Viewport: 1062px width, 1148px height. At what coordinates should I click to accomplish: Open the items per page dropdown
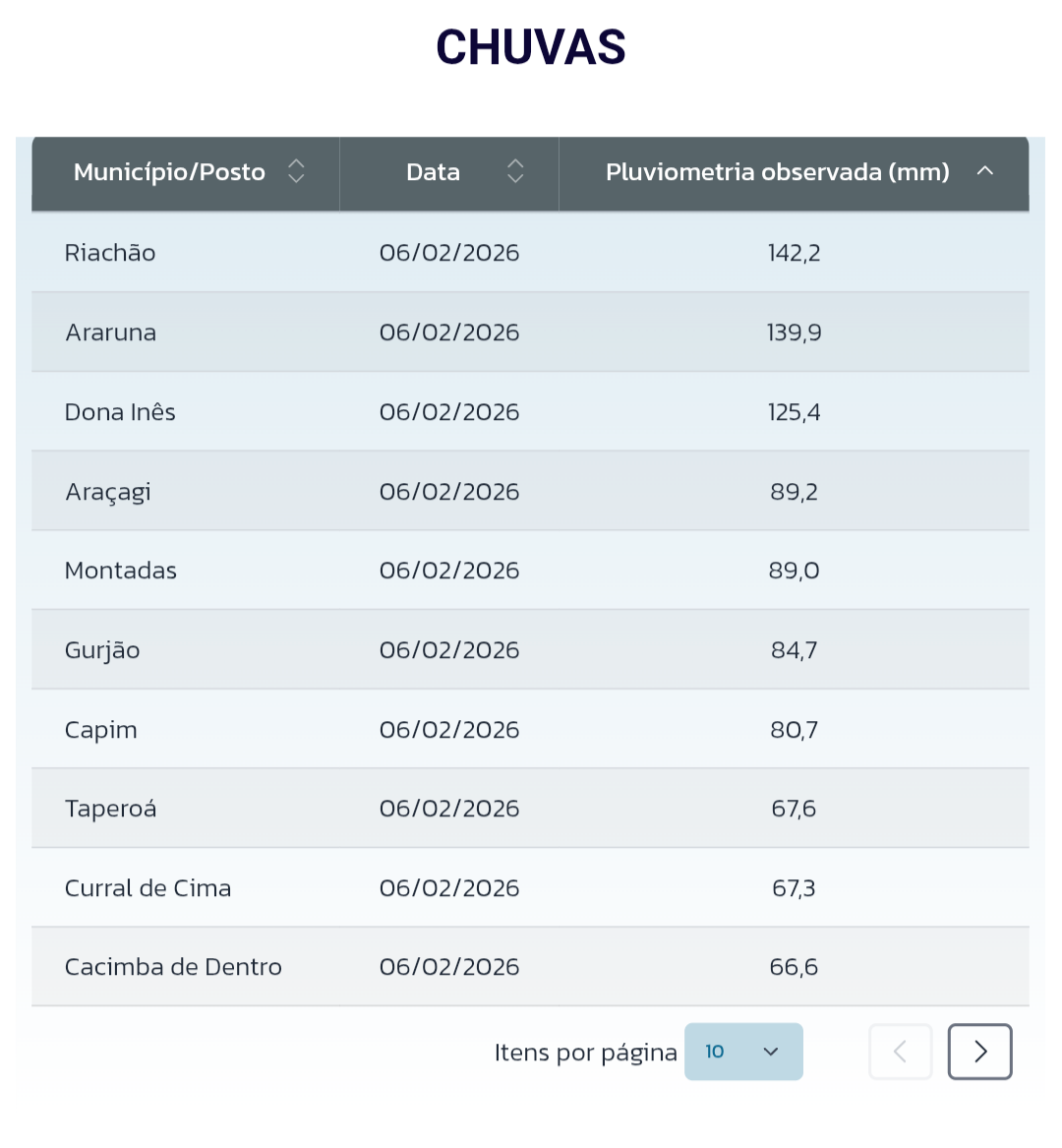743,1052
